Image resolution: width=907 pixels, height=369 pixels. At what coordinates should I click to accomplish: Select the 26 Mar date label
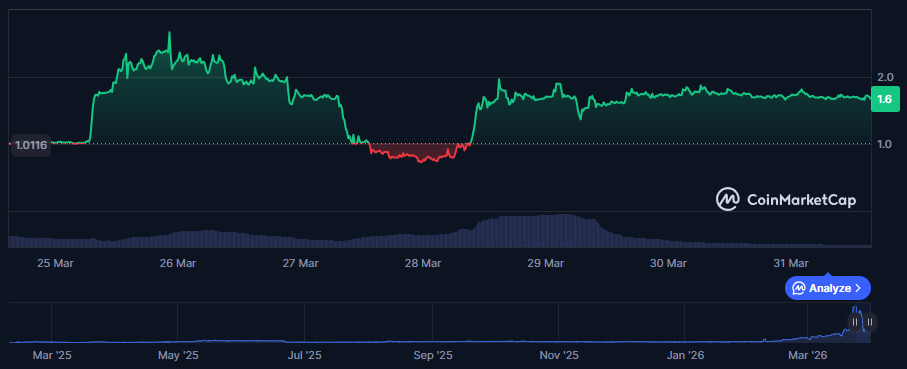(x=178, y=263)
